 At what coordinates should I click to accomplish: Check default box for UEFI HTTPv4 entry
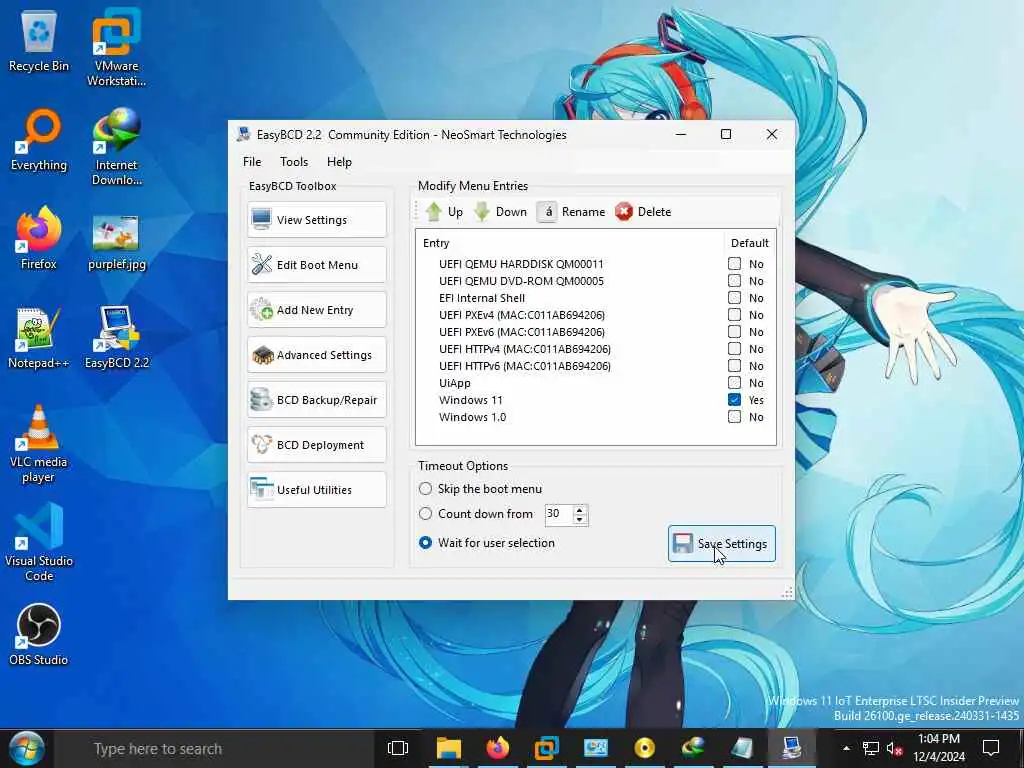tap(735, 349)
